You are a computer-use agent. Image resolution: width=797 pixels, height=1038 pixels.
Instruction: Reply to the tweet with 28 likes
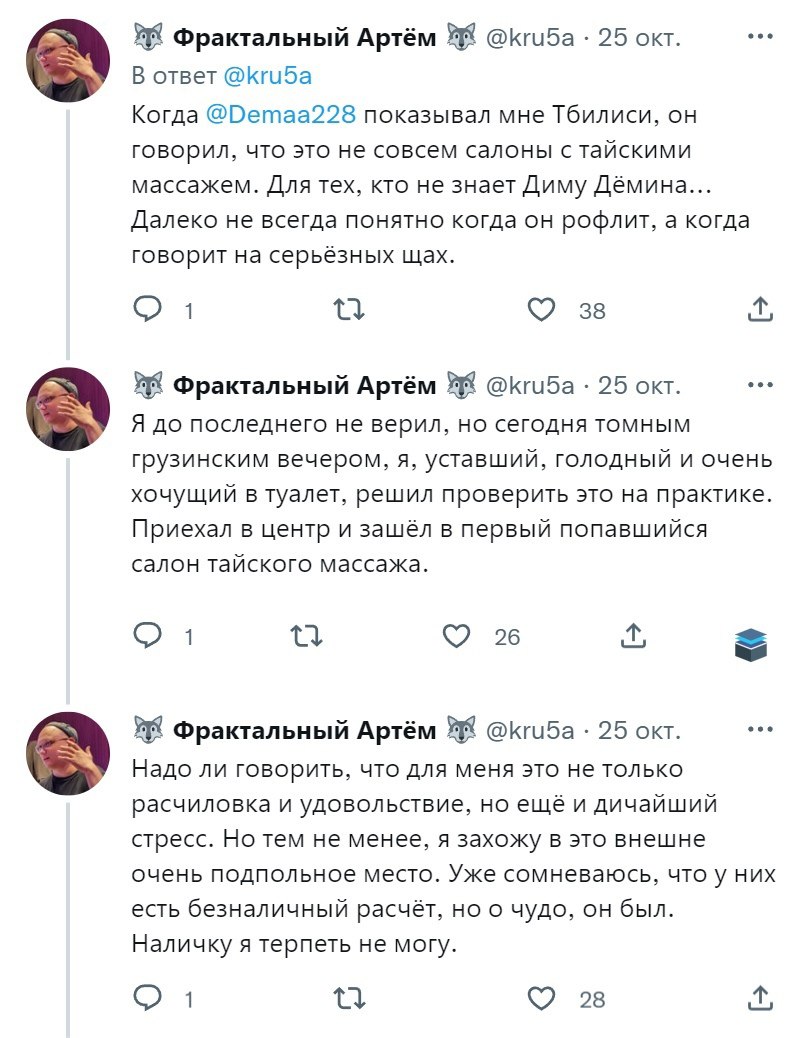[x=148, y=997]
